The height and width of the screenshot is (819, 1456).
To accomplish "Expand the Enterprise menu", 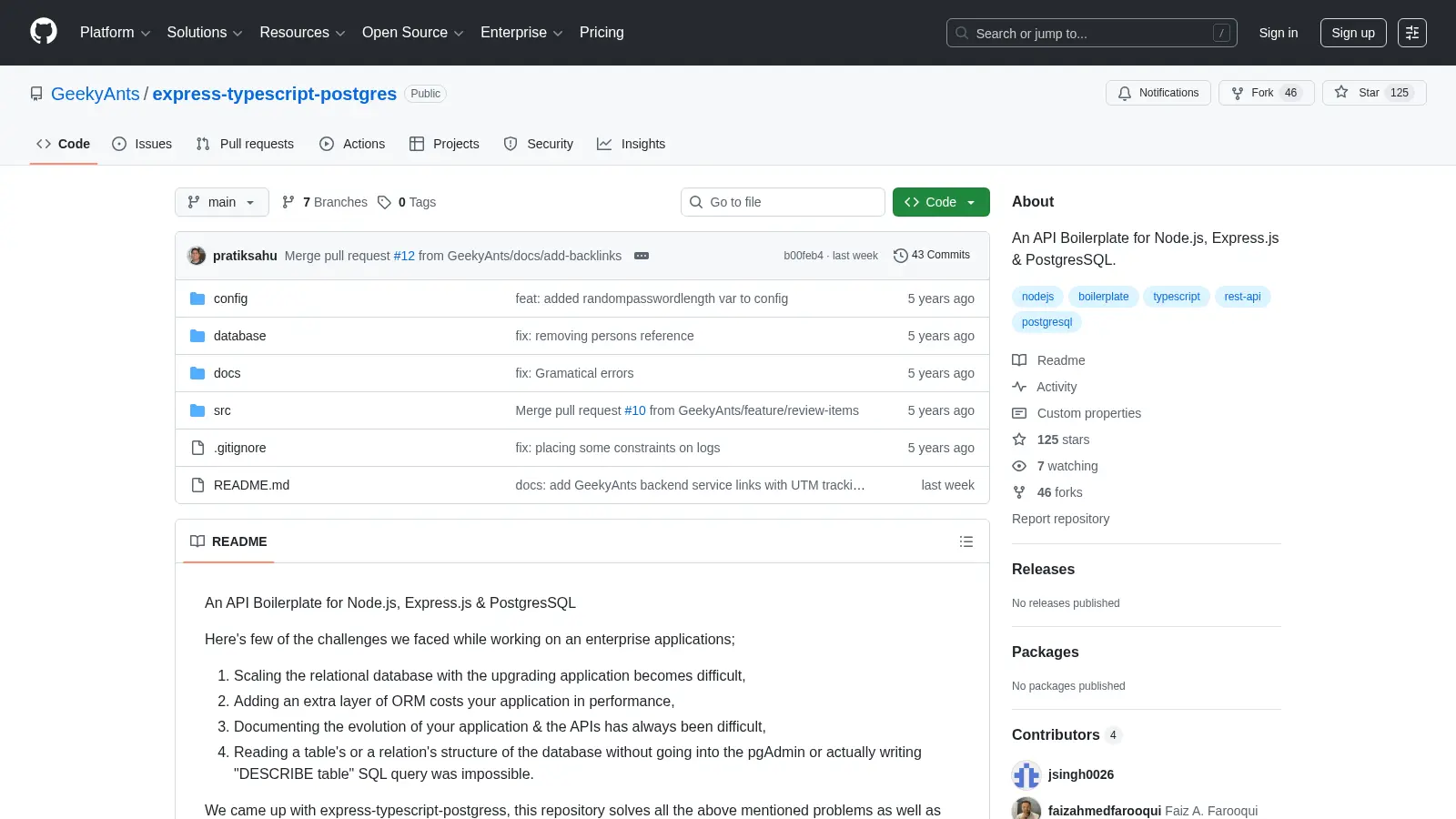I will [521, 33].
